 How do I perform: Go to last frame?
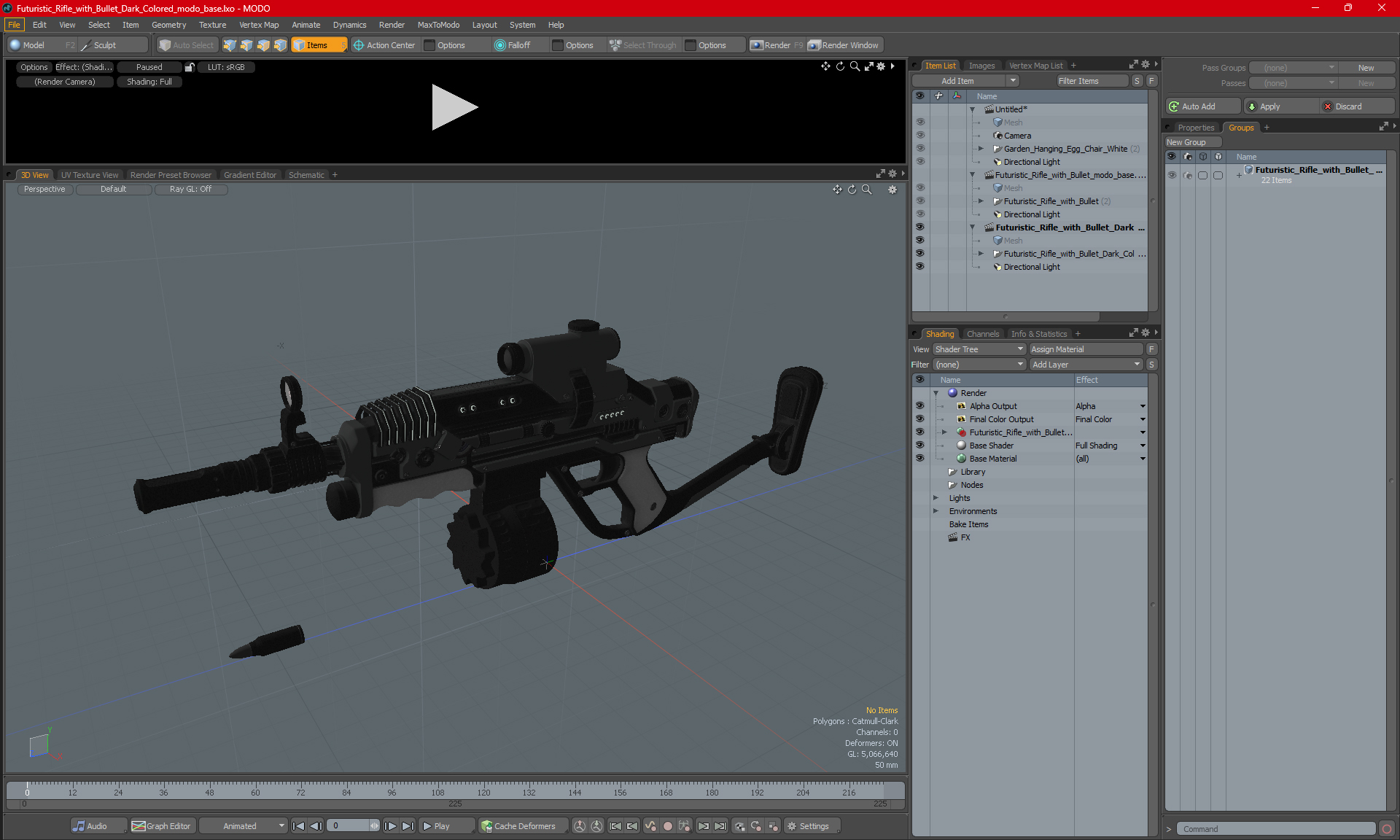(408, 826)
